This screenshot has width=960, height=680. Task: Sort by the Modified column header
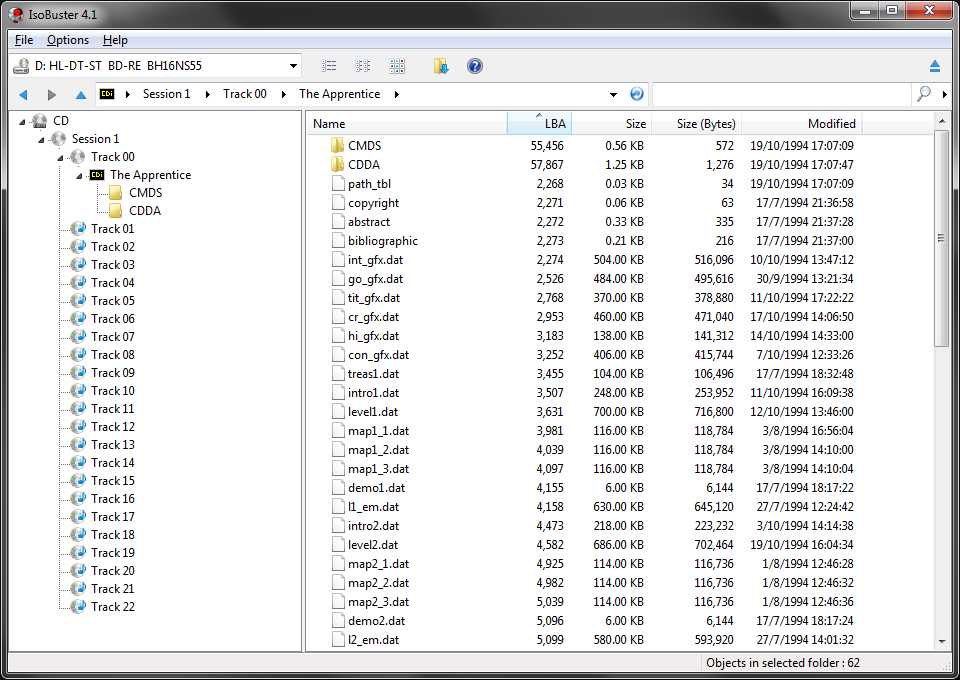point(801,123)
